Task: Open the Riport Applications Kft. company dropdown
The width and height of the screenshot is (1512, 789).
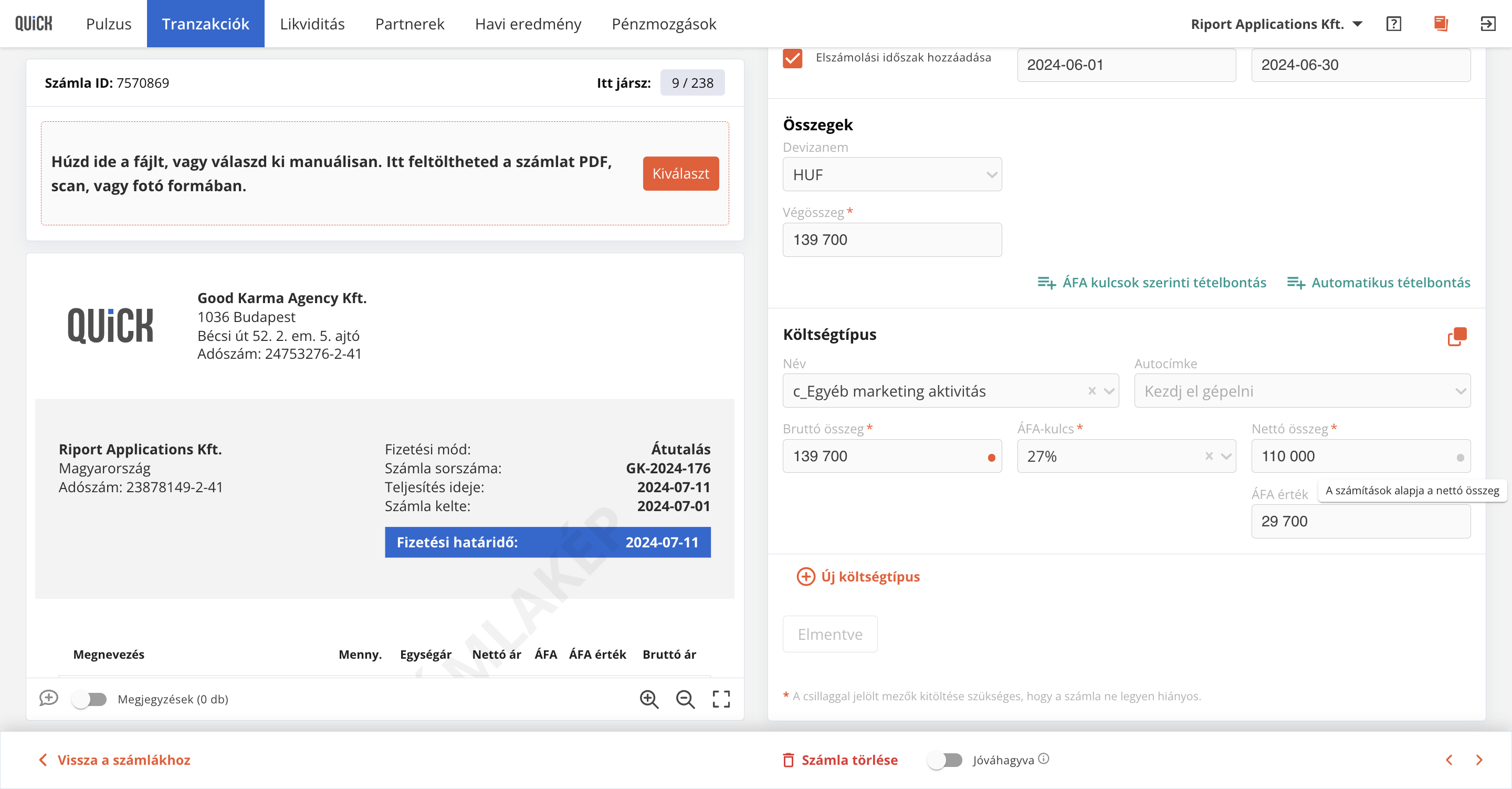Action: coord(1276,24)
